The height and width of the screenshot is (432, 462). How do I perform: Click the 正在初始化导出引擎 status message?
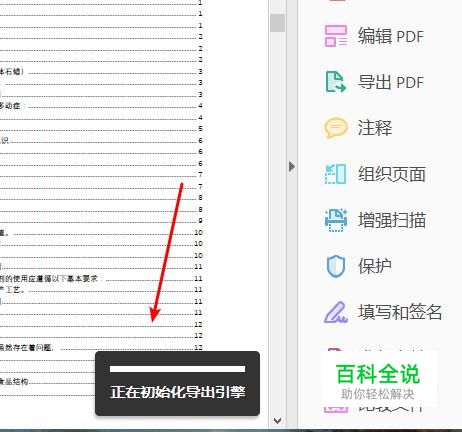click(x=177, y=392)
